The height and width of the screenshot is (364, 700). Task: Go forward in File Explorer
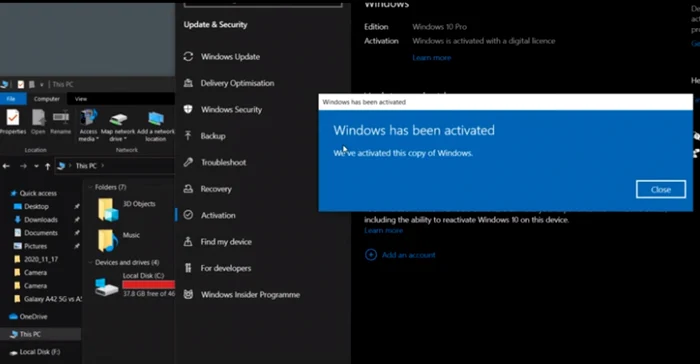pyautogui.click(x=23, y=166)
